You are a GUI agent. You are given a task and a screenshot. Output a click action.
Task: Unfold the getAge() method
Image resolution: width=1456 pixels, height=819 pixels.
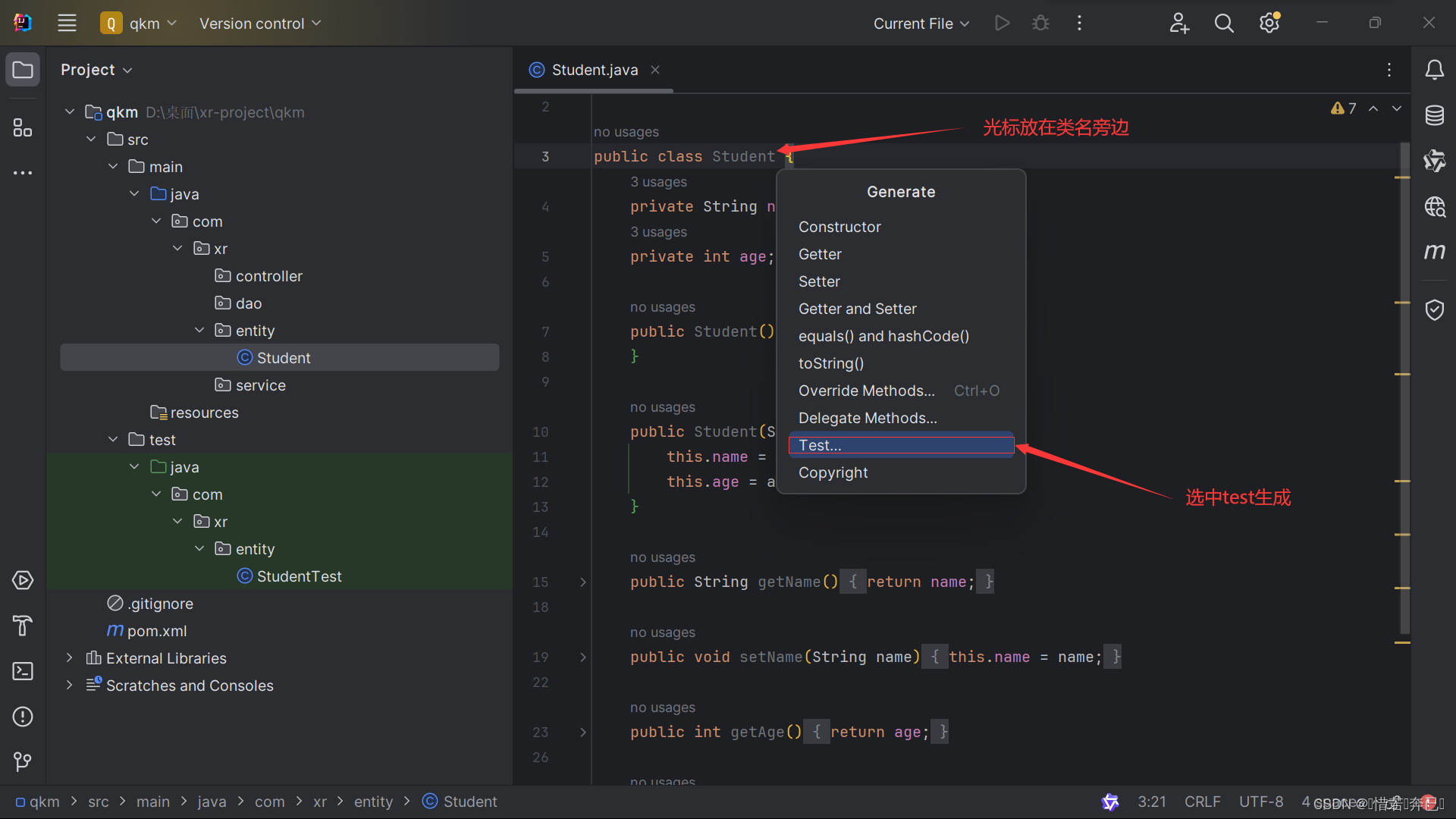[x=583, y=732]
